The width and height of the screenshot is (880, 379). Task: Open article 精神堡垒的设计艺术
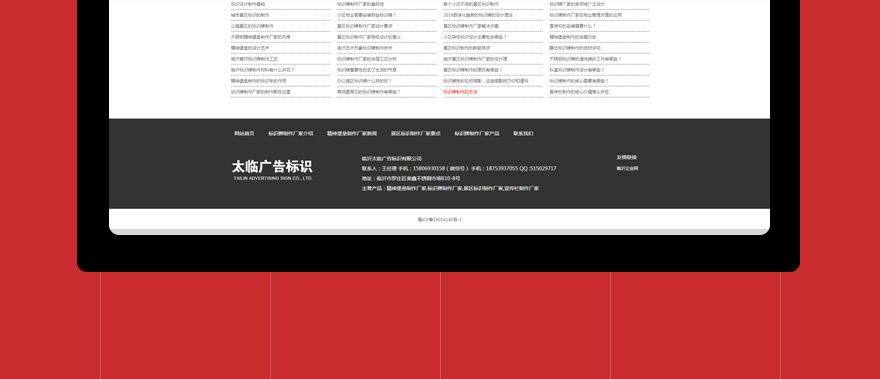[250, 48]
